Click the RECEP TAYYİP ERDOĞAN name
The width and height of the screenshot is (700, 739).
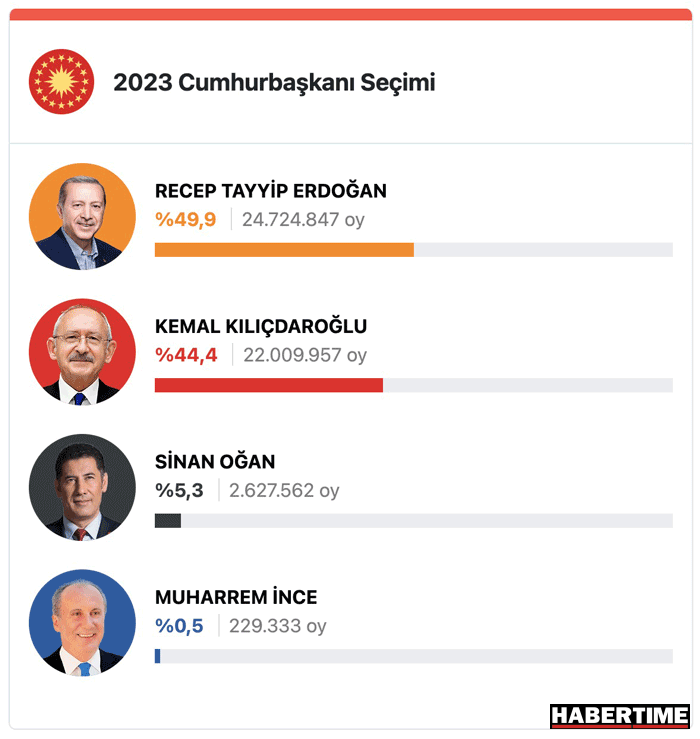[x=271, y=191]
